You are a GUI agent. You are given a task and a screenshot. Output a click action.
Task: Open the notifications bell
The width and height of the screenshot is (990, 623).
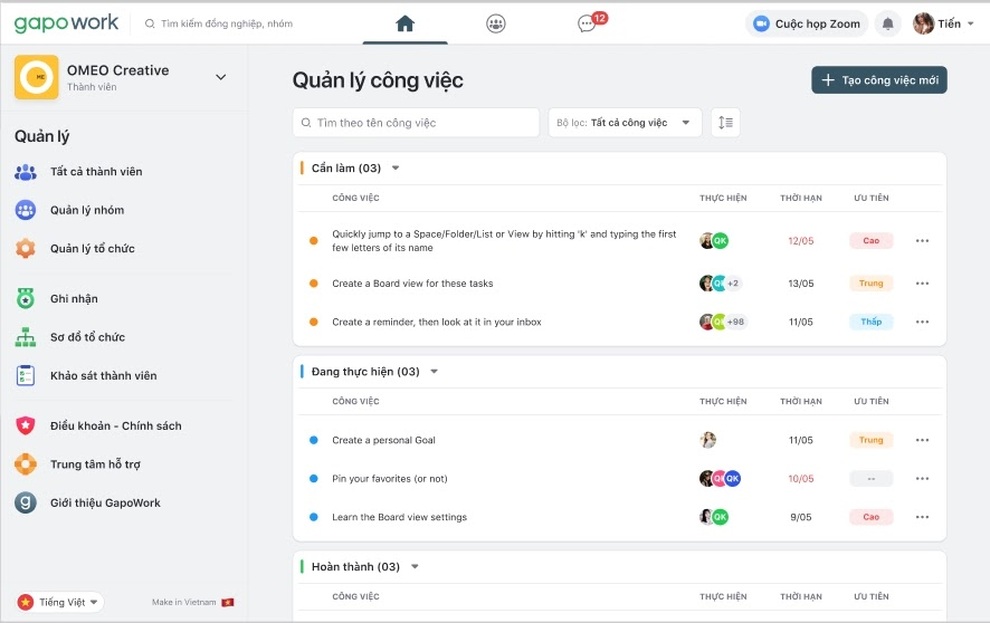[888, 24]
